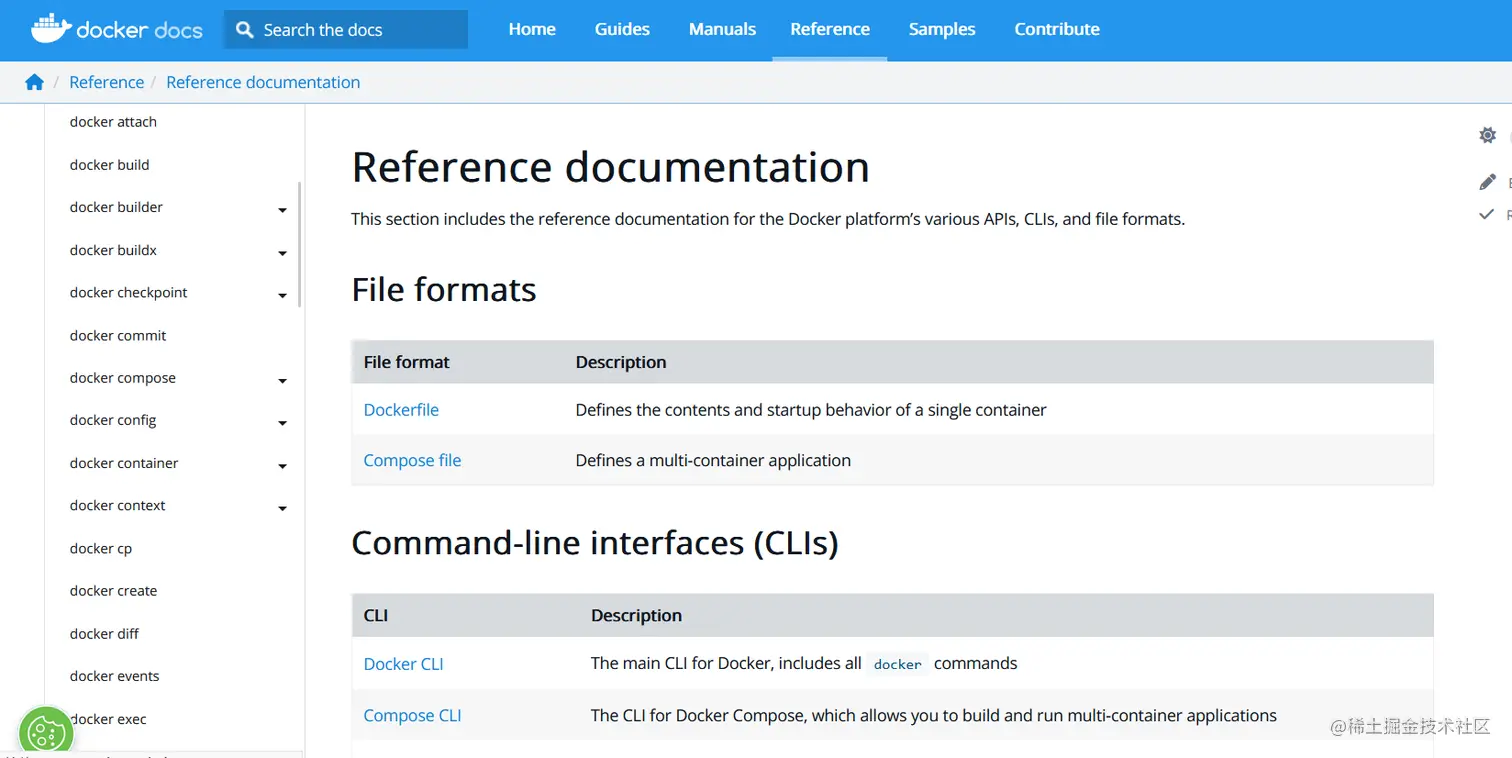Expand docker config submenu arrow
1512x758 pixels.
coord(282,423)
